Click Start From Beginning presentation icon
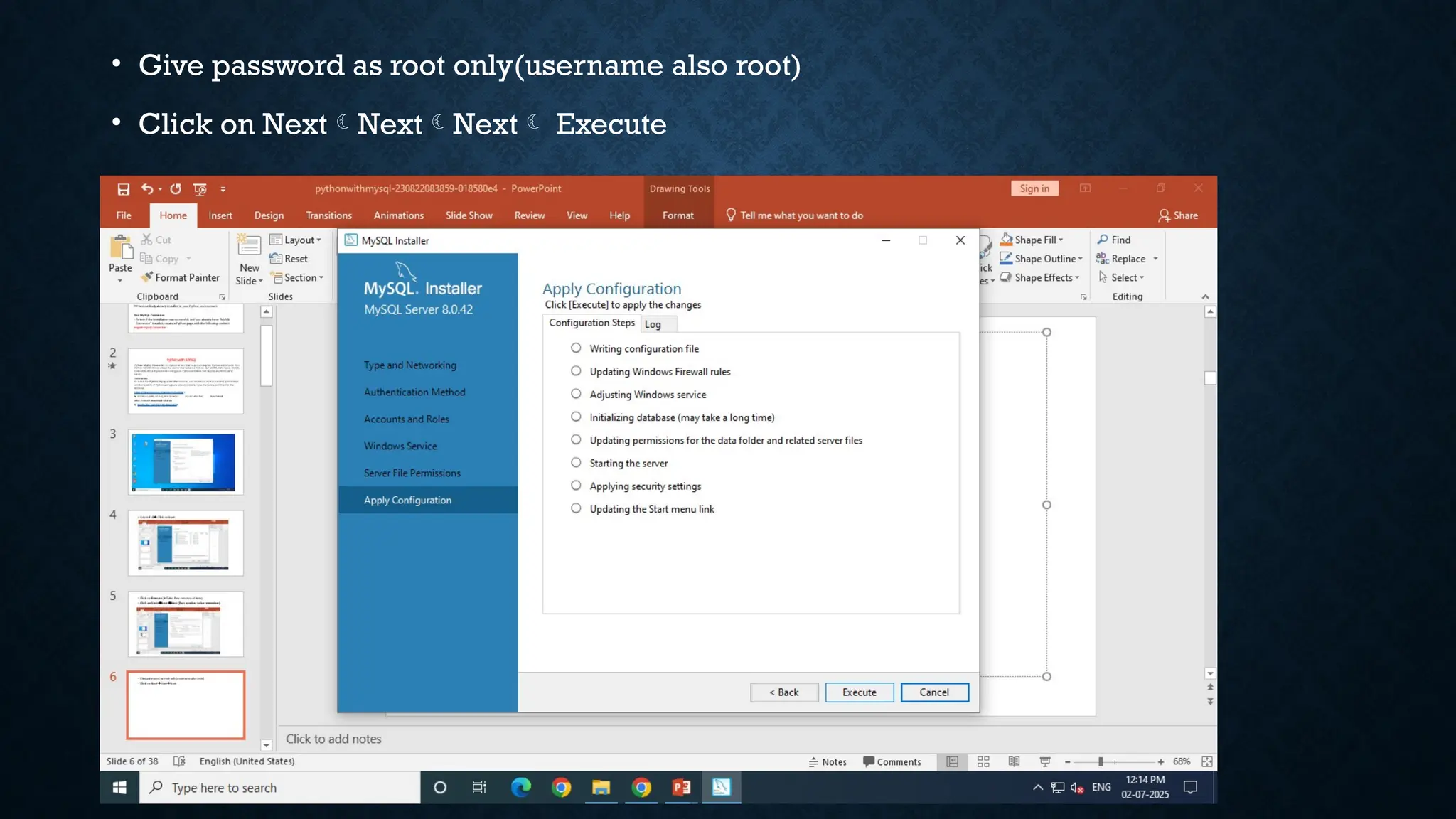 [200, 189]
